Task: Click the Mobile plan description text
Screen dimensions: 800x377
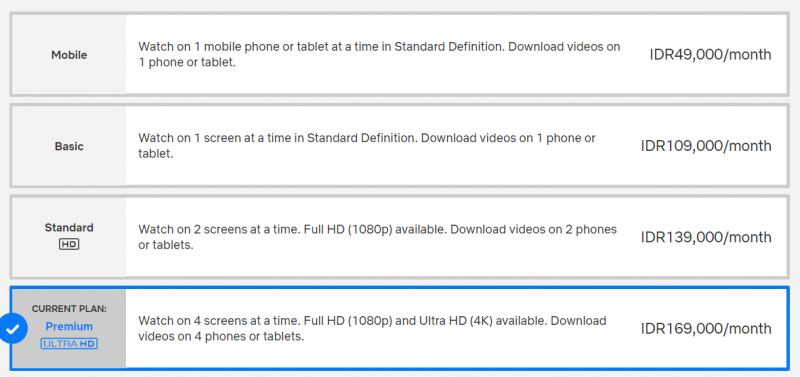Action: [379, 55]
